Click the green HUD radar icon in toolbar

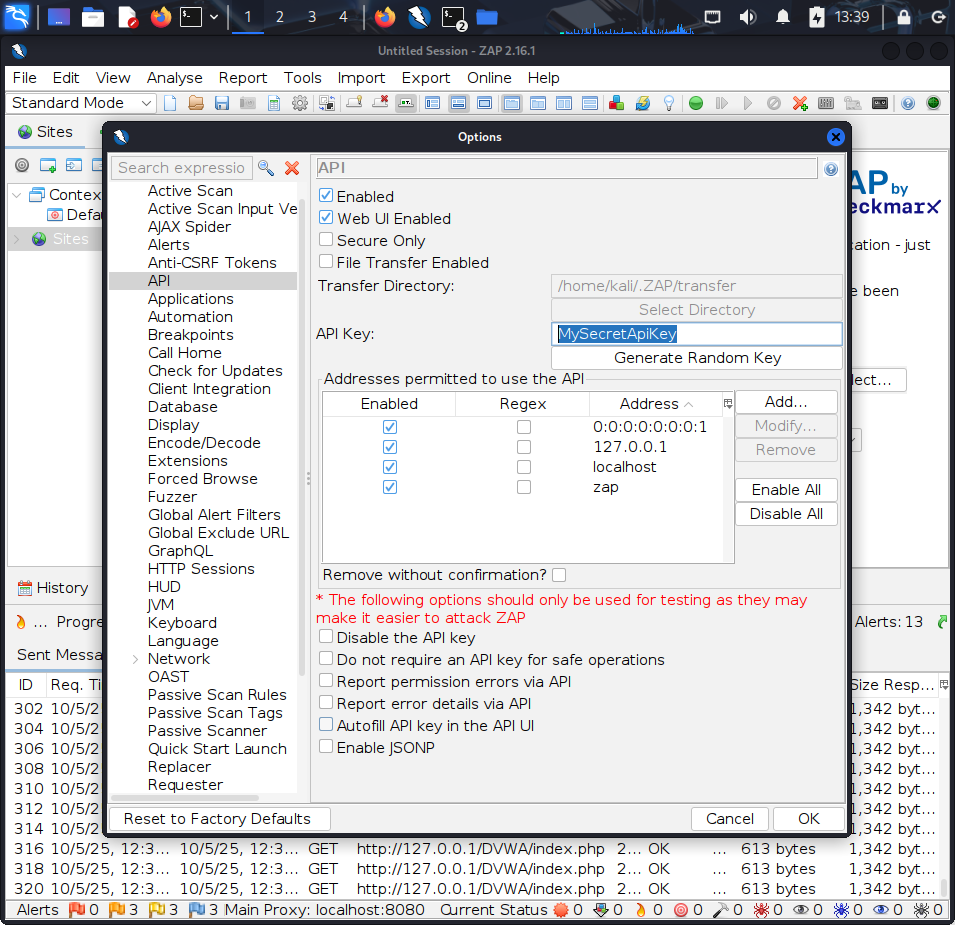933,103
